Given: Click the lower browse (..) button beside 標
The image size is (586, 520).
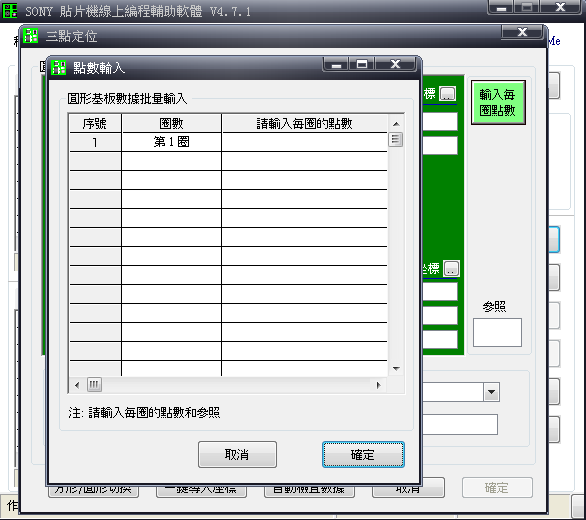Looking at the screenshot, I should tap(451, 268).
